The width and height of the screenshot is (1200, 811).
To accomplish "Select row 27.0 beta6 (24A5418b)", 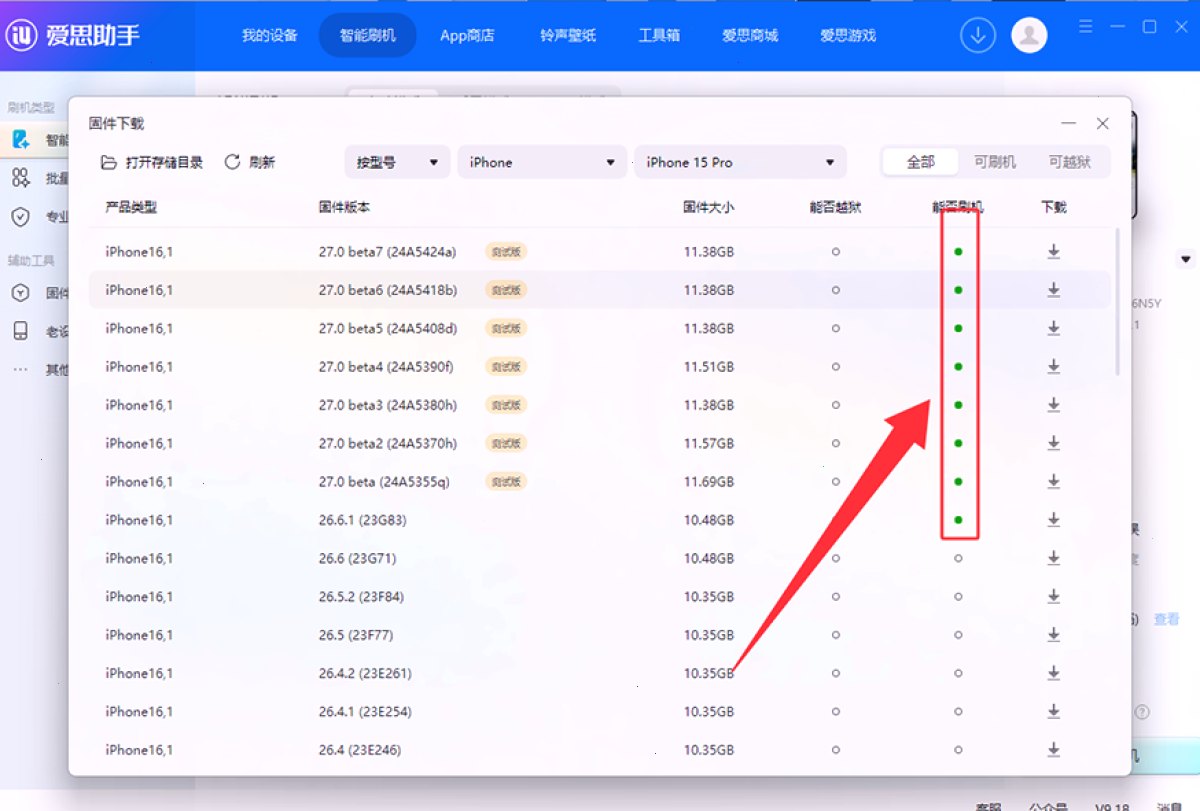I will tap(600, 290).
